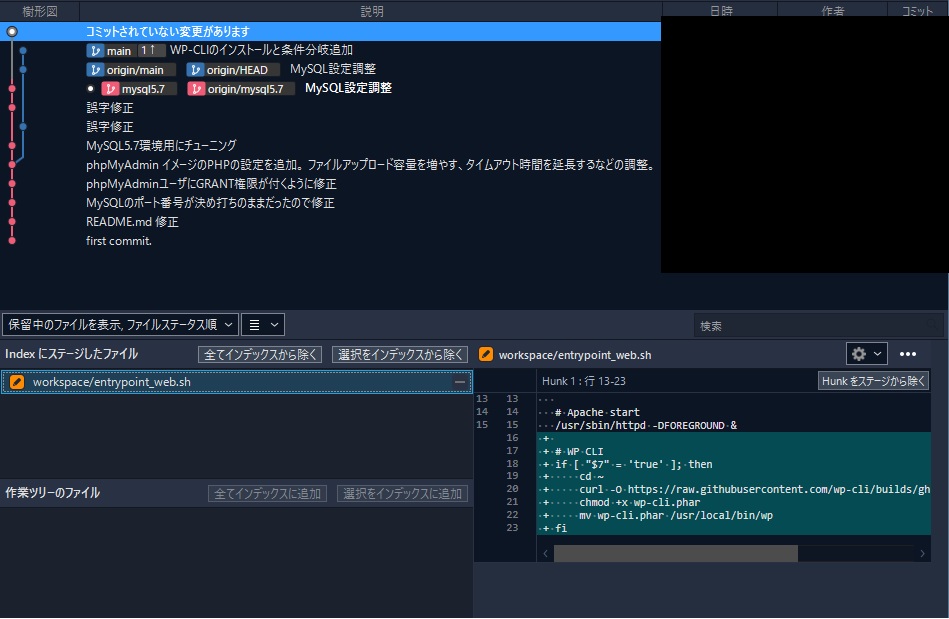Click the origin/main remote branch tag
949x619 pixels.
[x=131, y=70]
